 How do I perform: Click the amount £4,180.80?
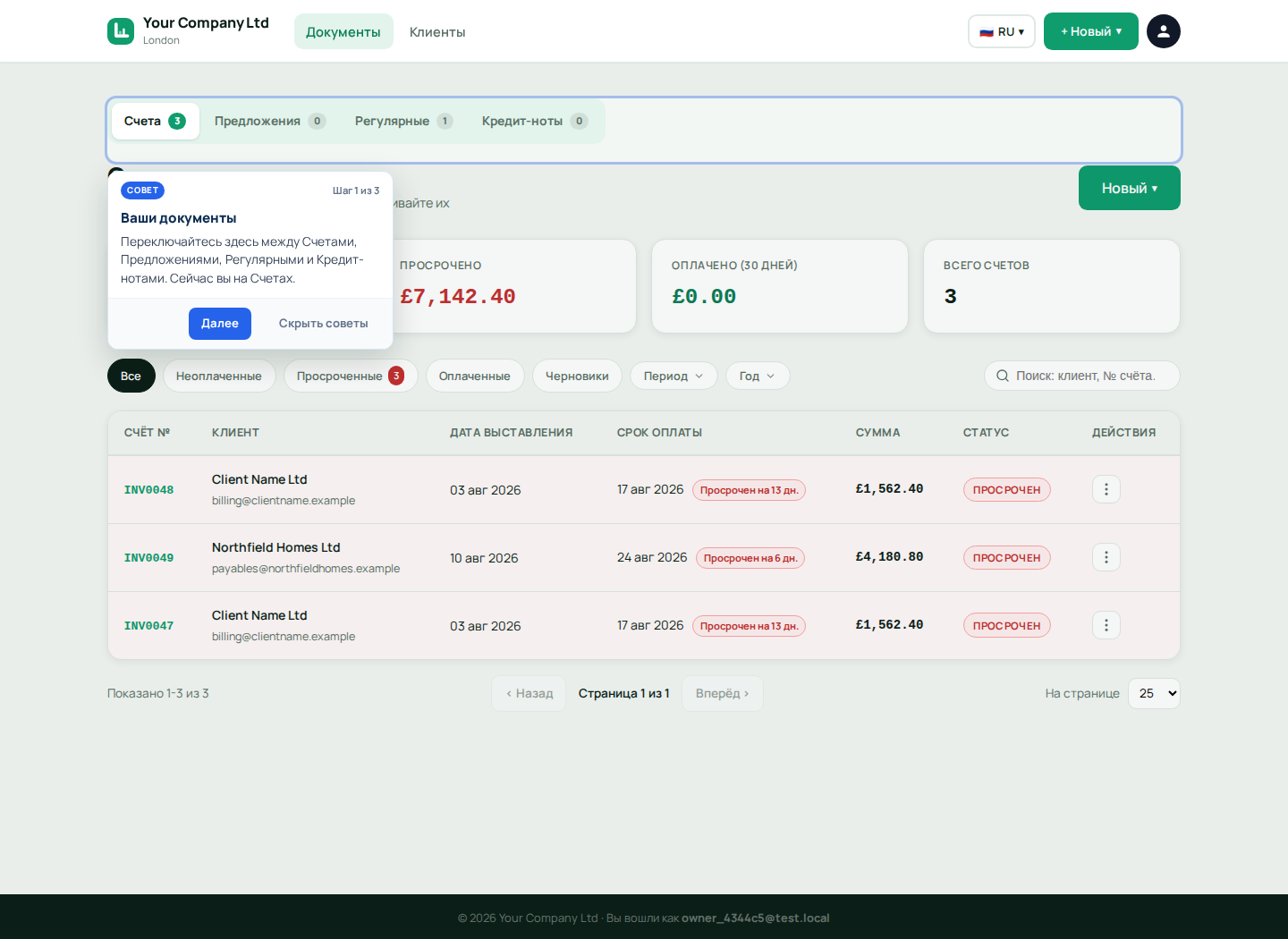point(890,557)
